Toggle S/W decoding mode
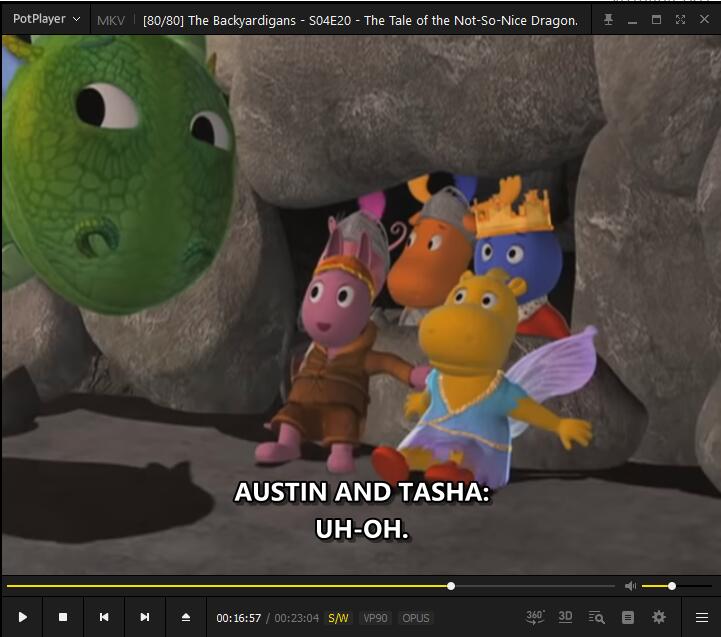Viewport: 721px width, 637px height. (338, 618)
